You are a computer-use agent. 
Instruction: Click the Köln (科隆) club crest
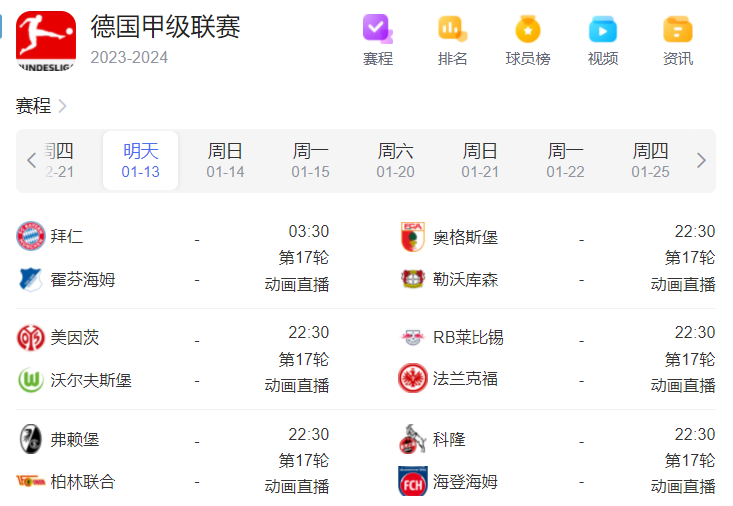413,439
